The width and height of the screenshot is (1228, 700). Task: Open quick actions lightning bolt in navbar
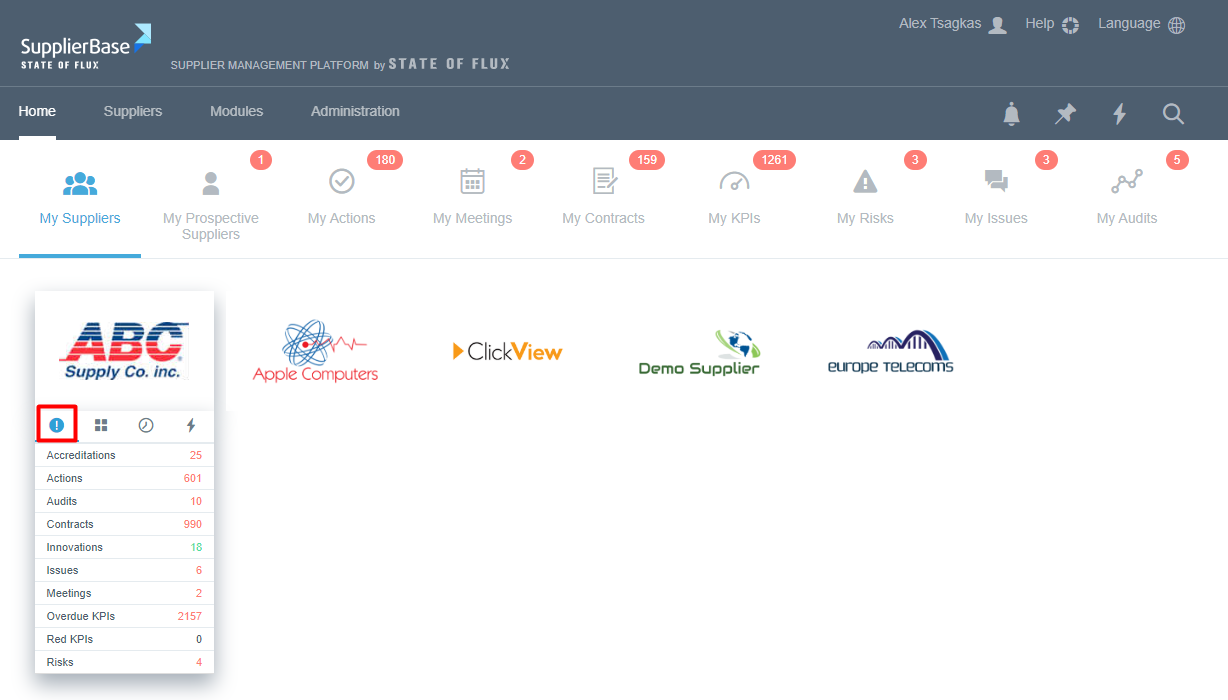click(1120, 114)
